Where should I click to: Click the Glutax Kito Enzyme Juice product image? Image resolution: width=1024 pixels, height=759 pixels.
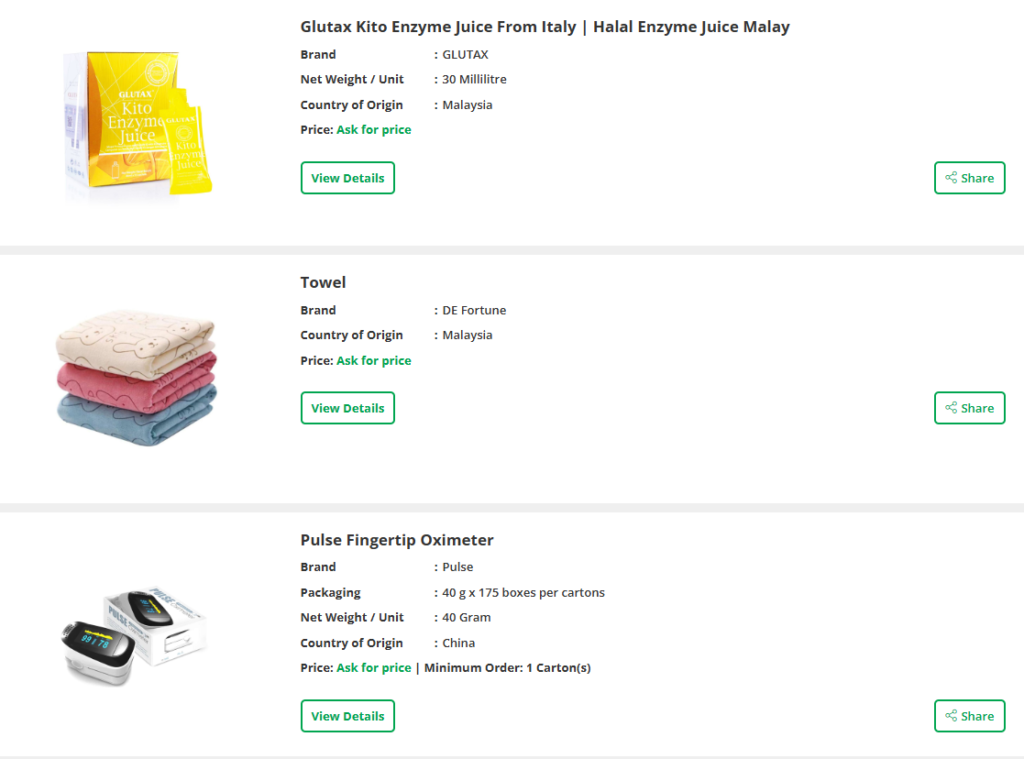[x=135, y=123]
